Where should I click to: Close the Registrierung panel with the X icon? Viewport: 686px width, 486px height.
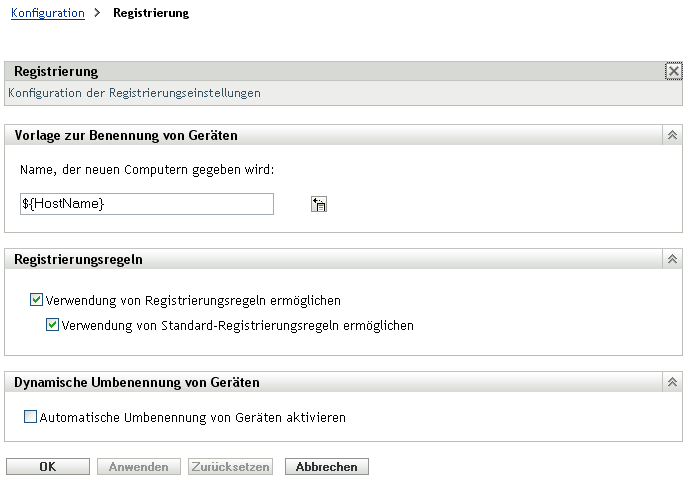tap(673, 72)
